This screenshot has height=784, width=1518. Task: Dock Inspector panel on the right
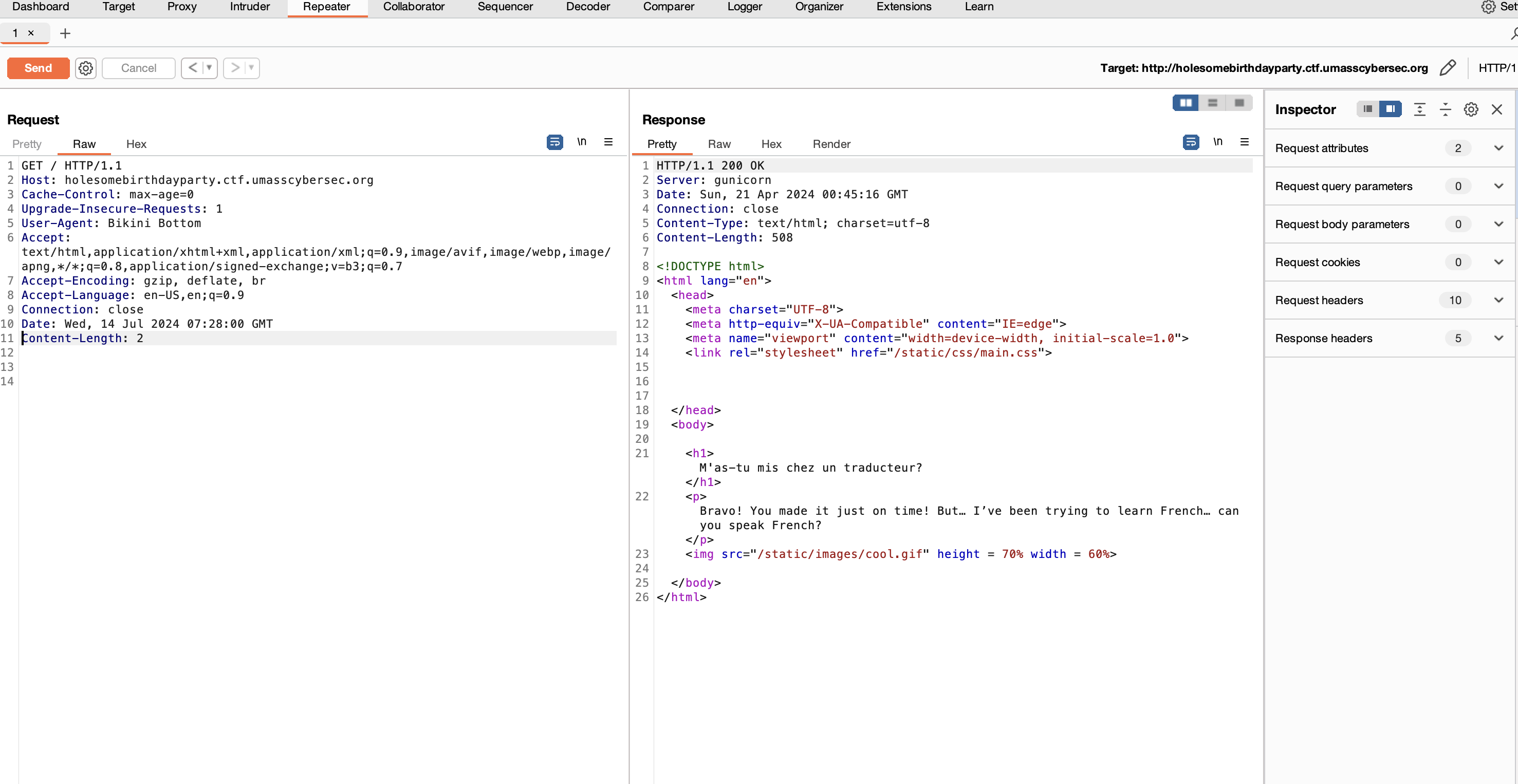tap(1391, 109)
